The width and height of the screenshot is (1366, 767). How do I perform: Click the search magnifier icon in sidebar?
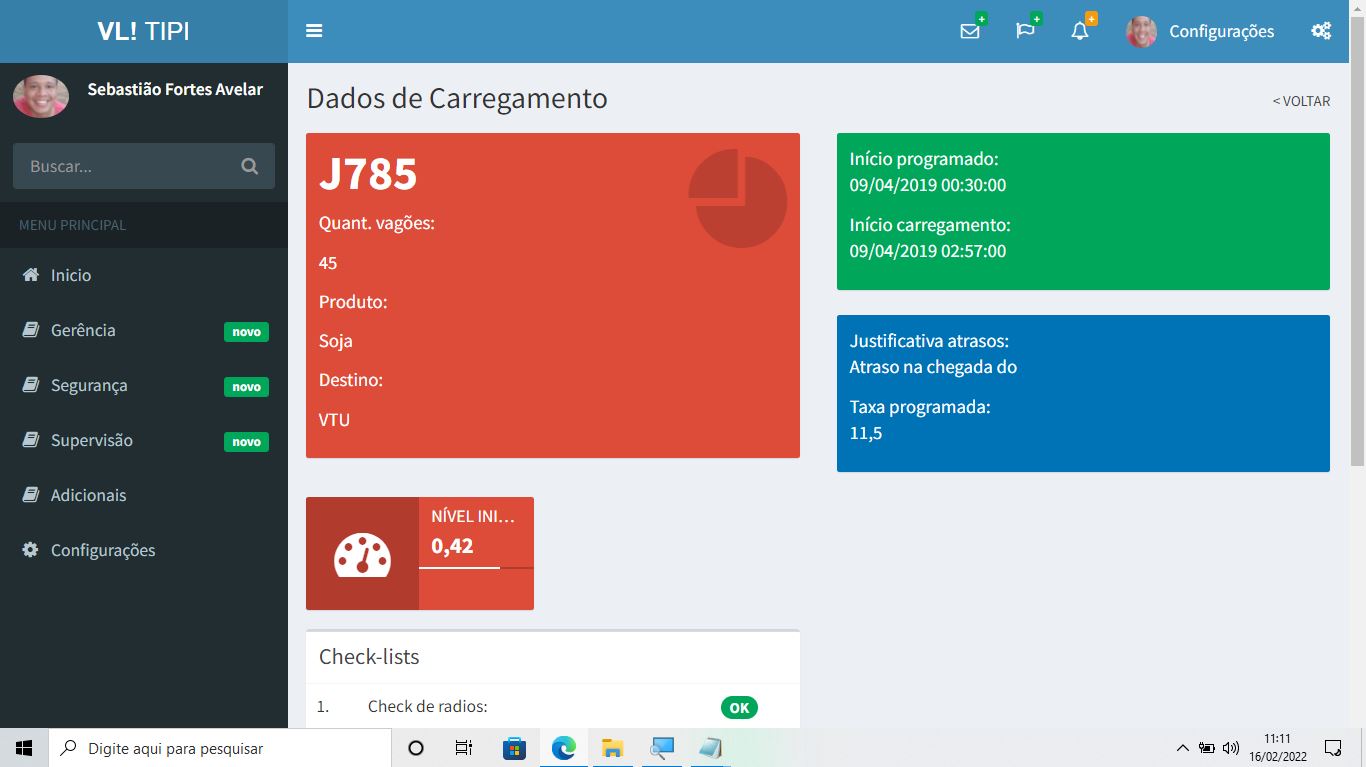pyautogui.click(x=250, y=167)
